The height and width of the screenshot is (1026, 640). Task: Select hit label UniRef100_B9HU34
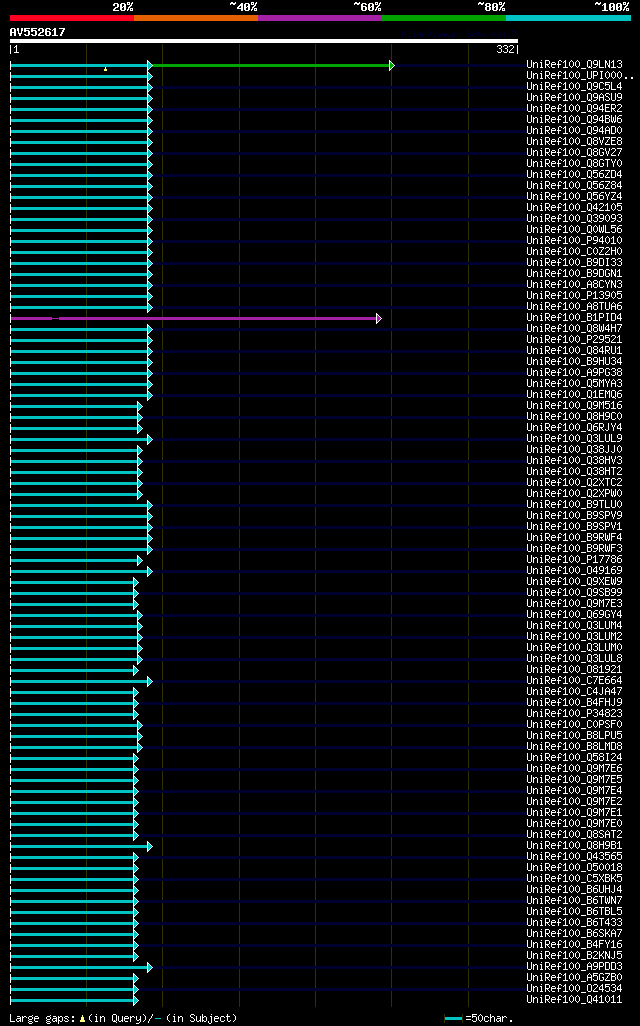click(x=575, y=362)
